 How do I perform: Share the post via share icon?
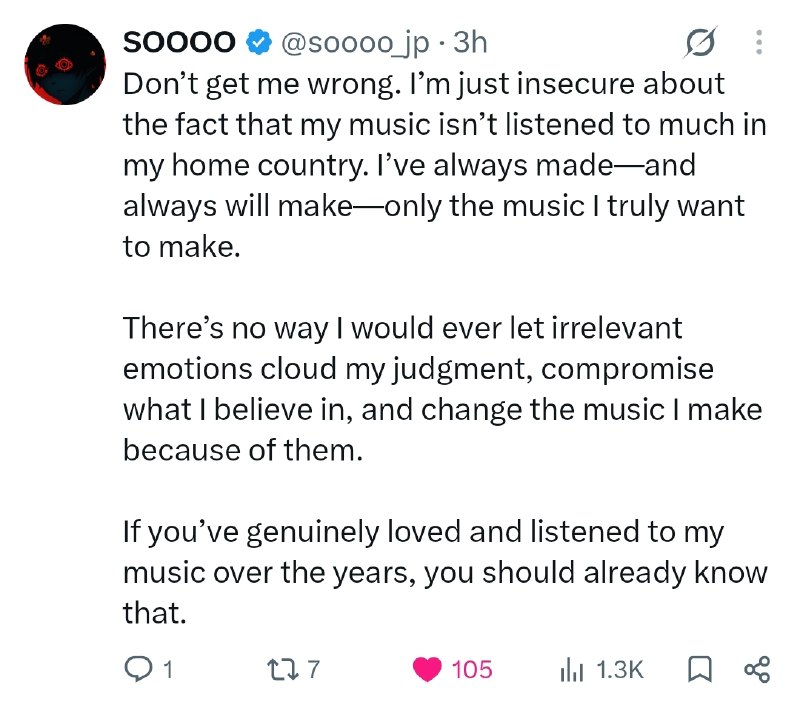(x=757, y=669)
